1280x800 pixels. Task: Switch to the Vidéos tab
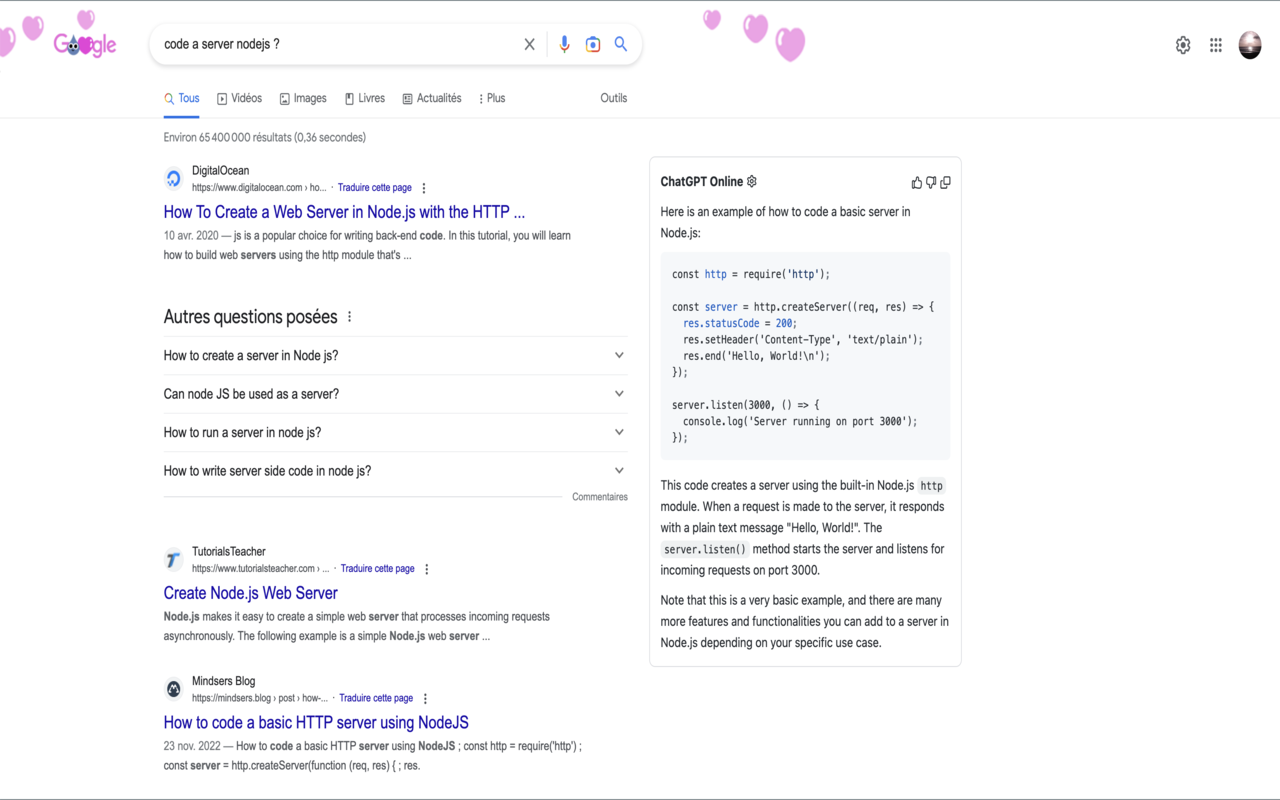[240, 98]
